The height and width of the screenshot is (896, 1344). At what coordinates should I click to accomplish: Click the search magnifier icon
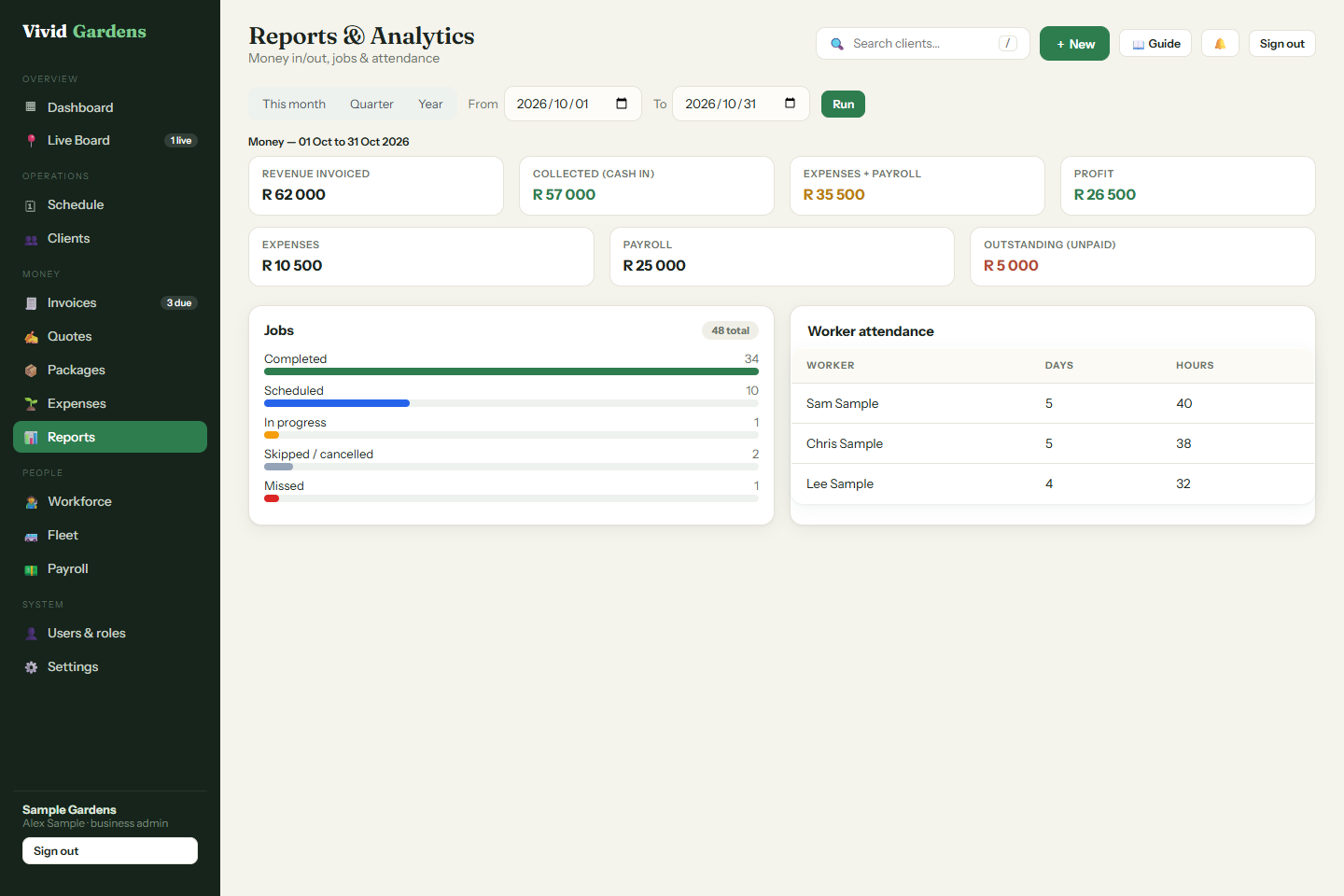[x=837, y=44]
